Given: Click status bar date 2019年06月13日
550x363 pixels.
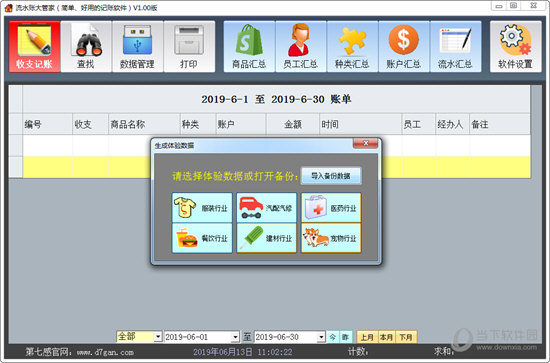Looking at the screenshot, I should [x=223, y=352].
